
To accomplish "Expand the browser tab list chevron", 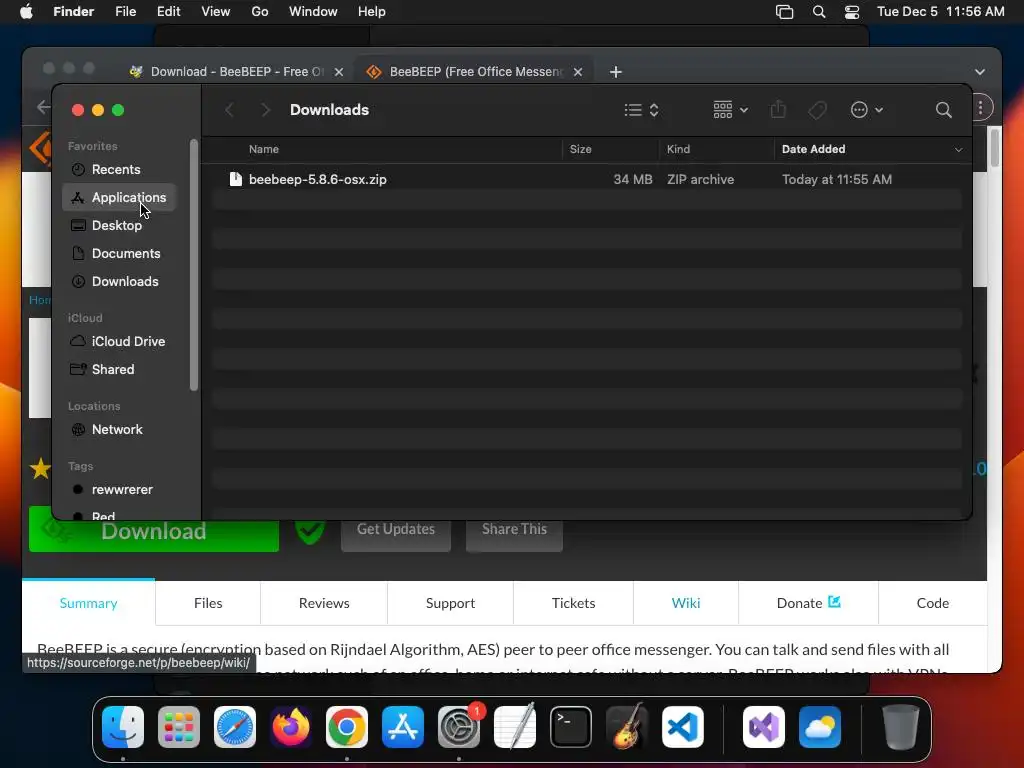I will pos(980,72).
